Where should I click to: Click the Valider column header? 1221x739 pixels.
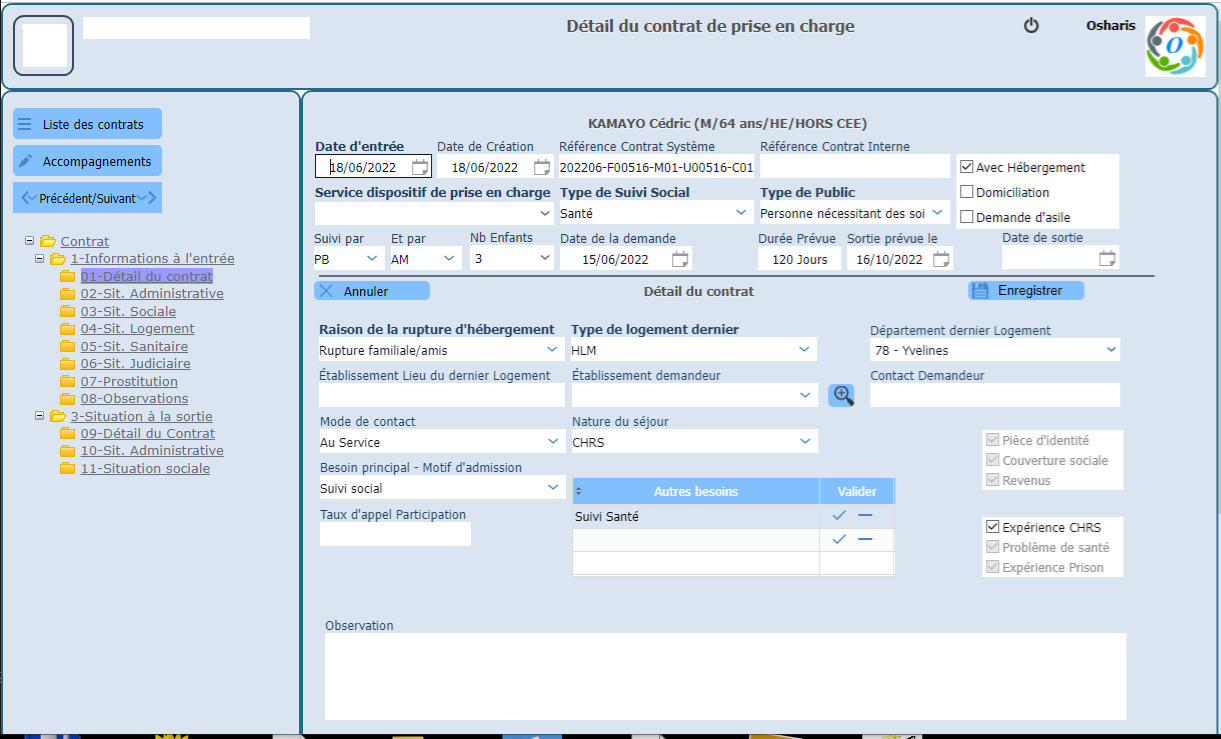click(857, 492)
